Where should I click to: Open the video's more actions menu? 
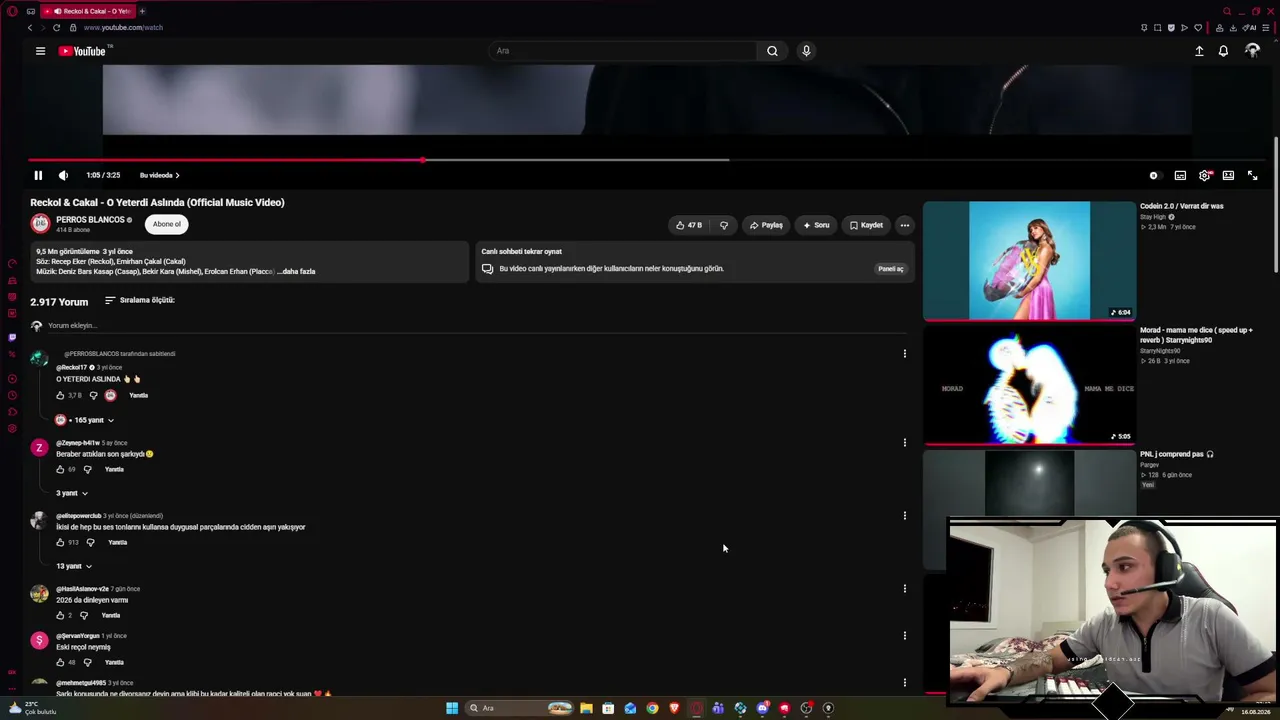[904, 225]
